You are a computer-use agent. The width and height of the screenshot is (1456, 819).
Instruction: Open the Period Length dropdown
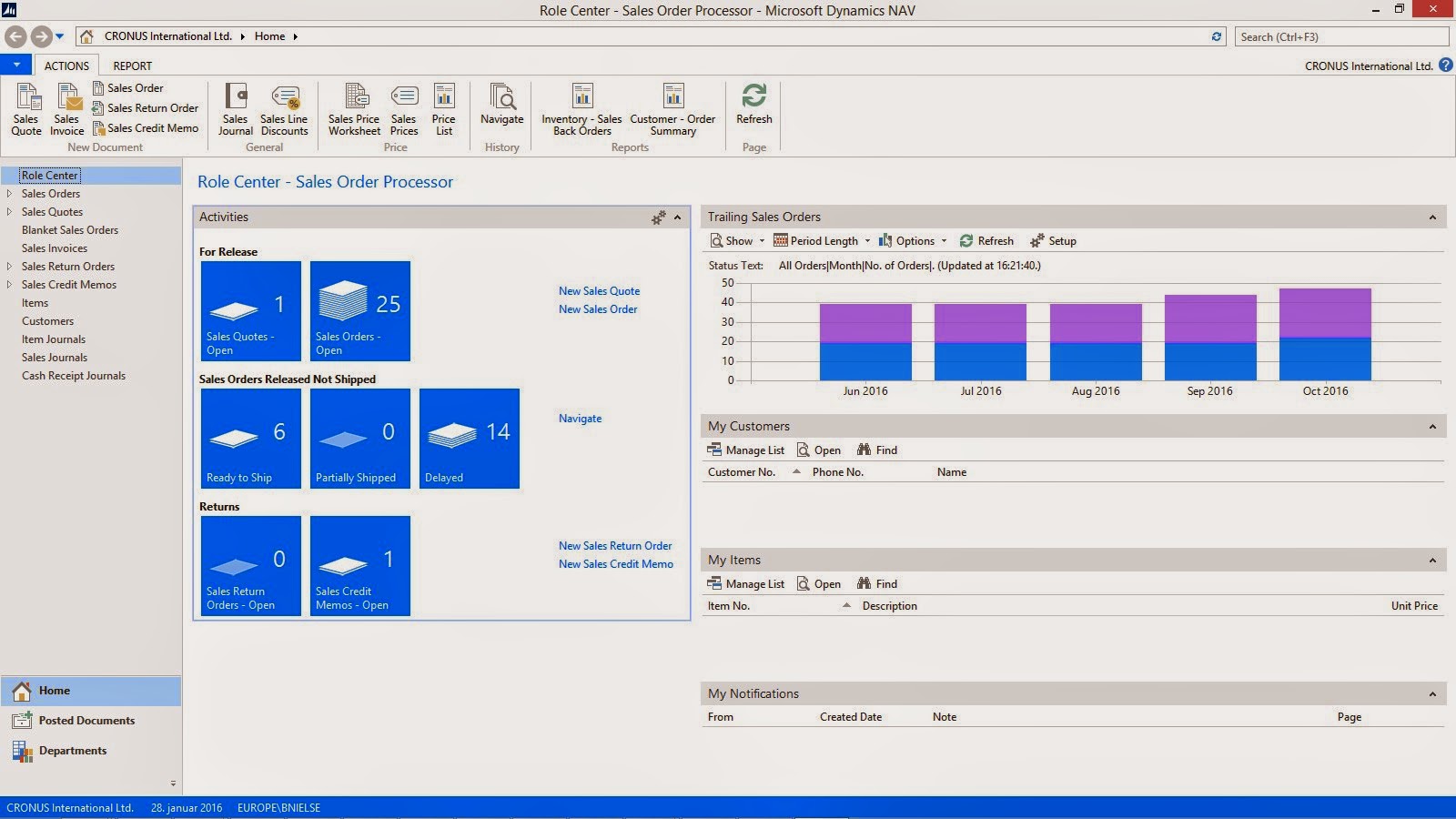point(822,241)
